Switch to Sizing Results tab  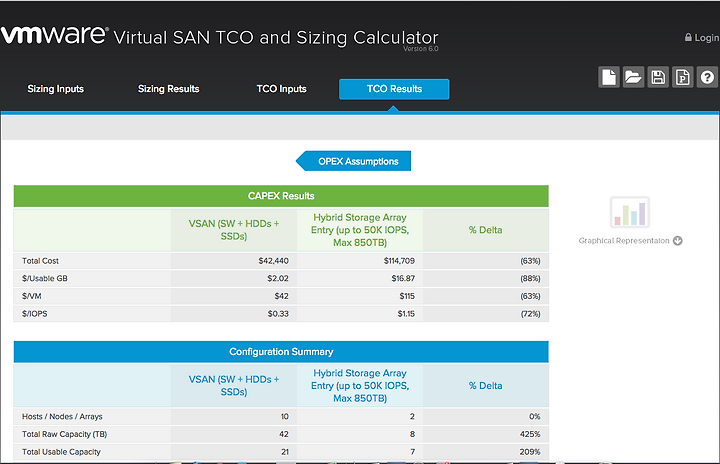point(169,89)
